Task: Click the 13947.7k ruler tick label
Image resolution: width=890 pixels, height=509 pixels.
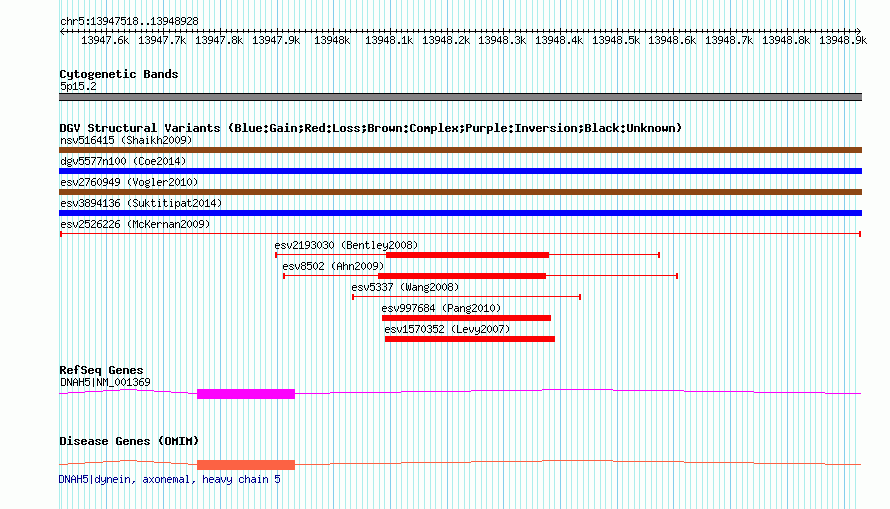Action: pos(162,40)
